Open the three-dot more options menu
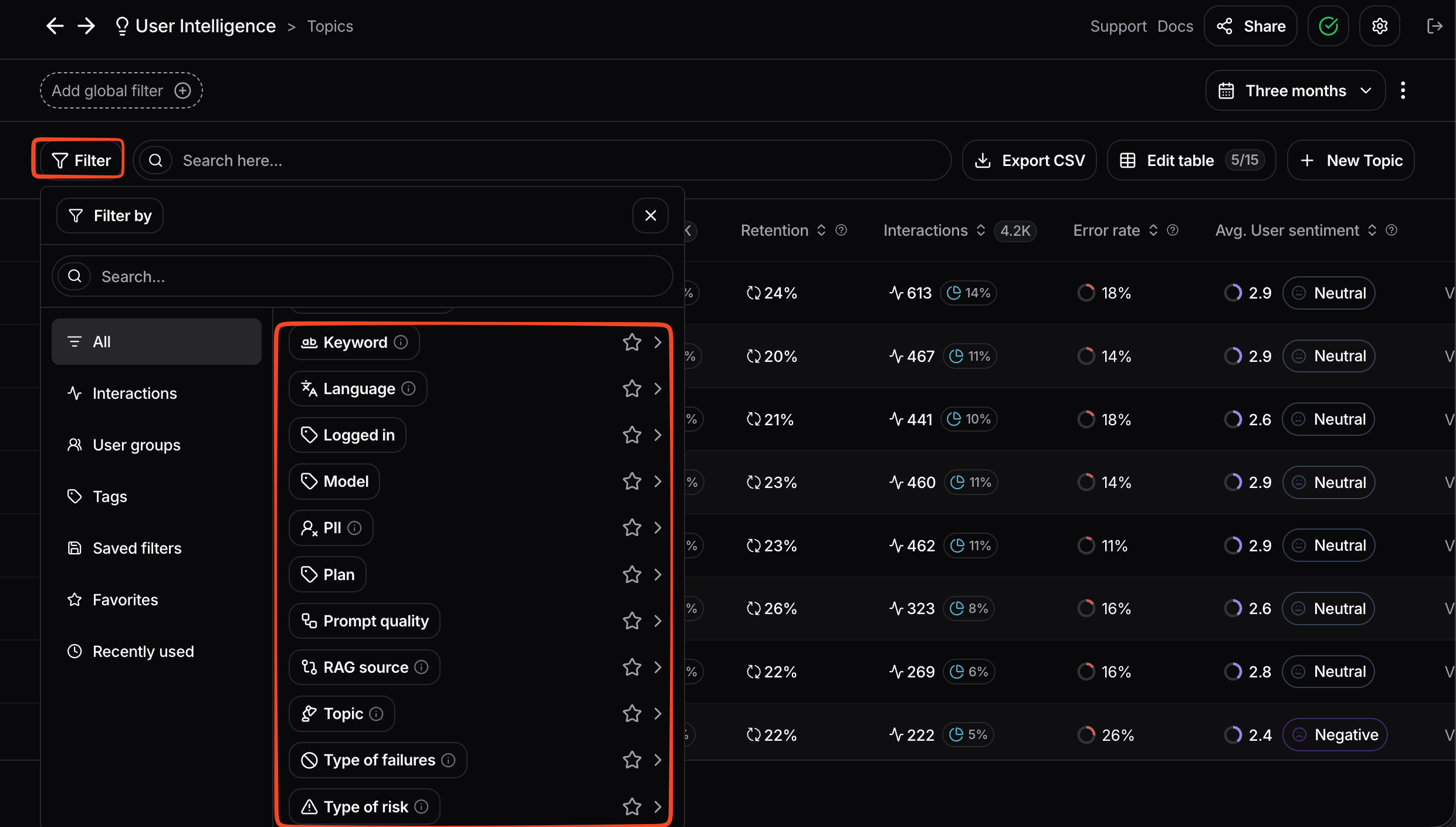 click(x=1403, y=90)
